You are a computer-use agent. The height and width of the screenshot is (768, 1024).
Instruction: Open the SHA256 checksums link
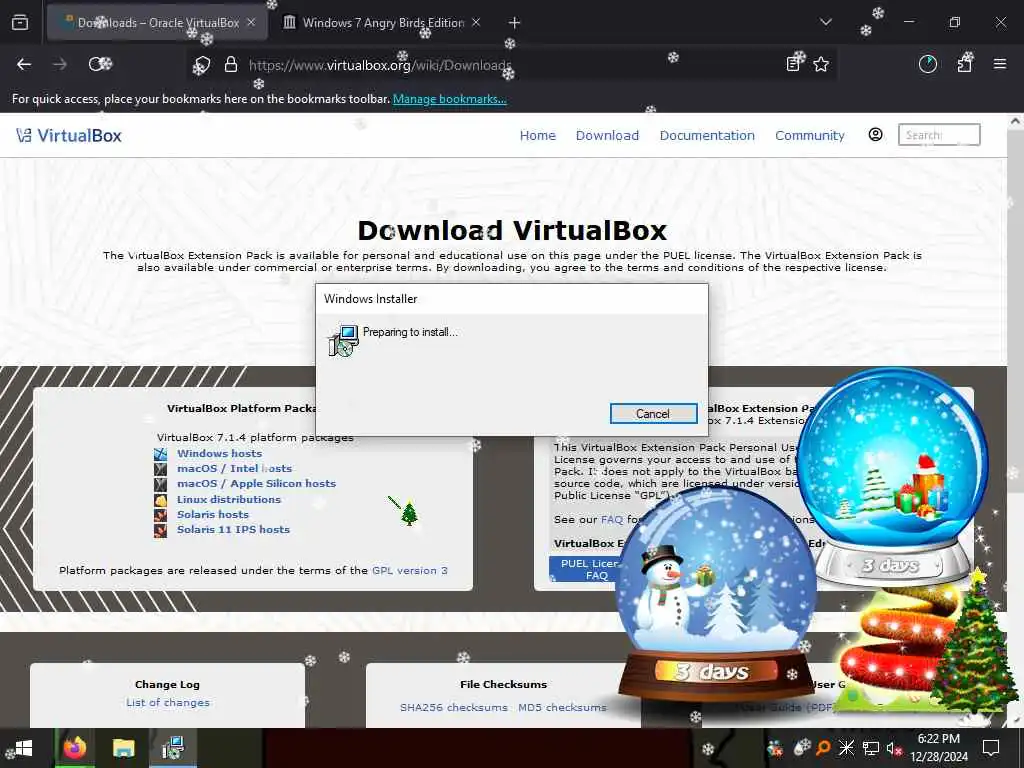click(x=454, y=707)
